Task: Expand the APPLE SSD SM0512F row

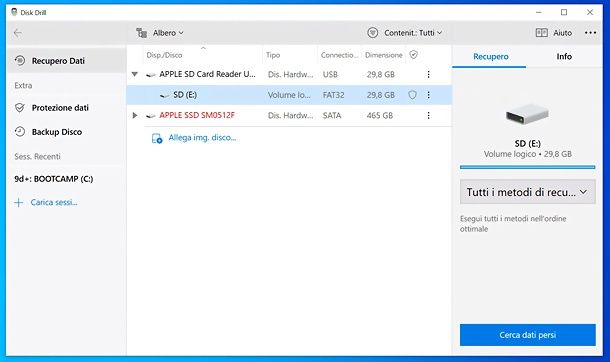Action: point(135,115)
